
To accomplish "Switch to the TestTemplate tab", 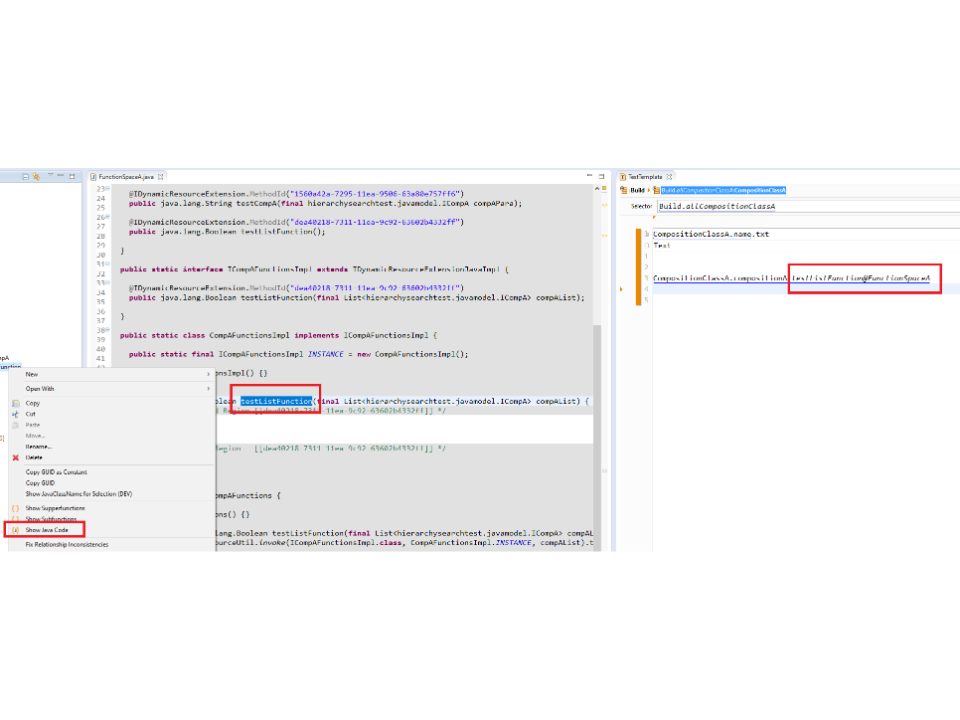I will [643, 176].
